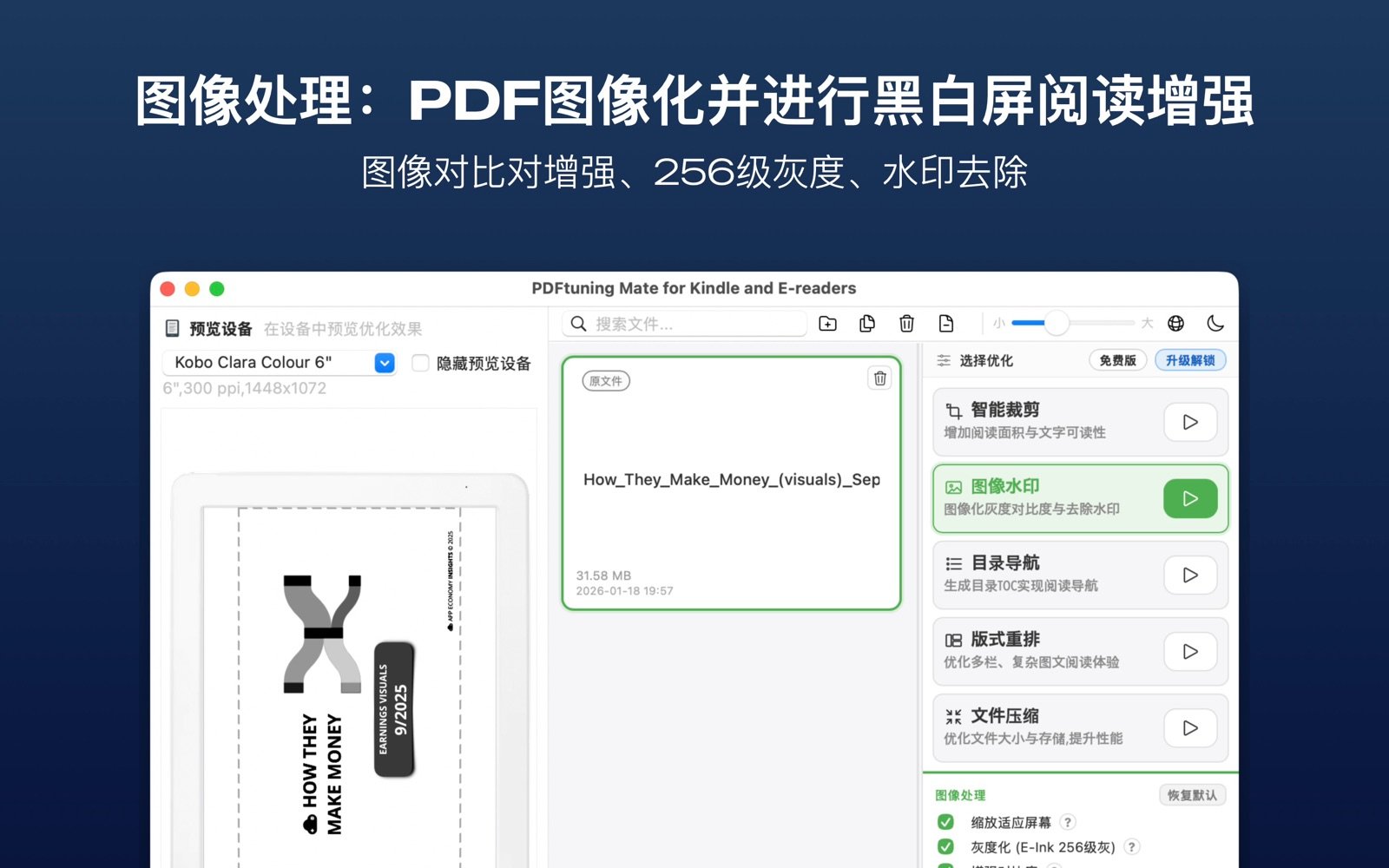Click the 预览设备 device icon
Screen dimensions: 1389x868
(x=172, y=328)
